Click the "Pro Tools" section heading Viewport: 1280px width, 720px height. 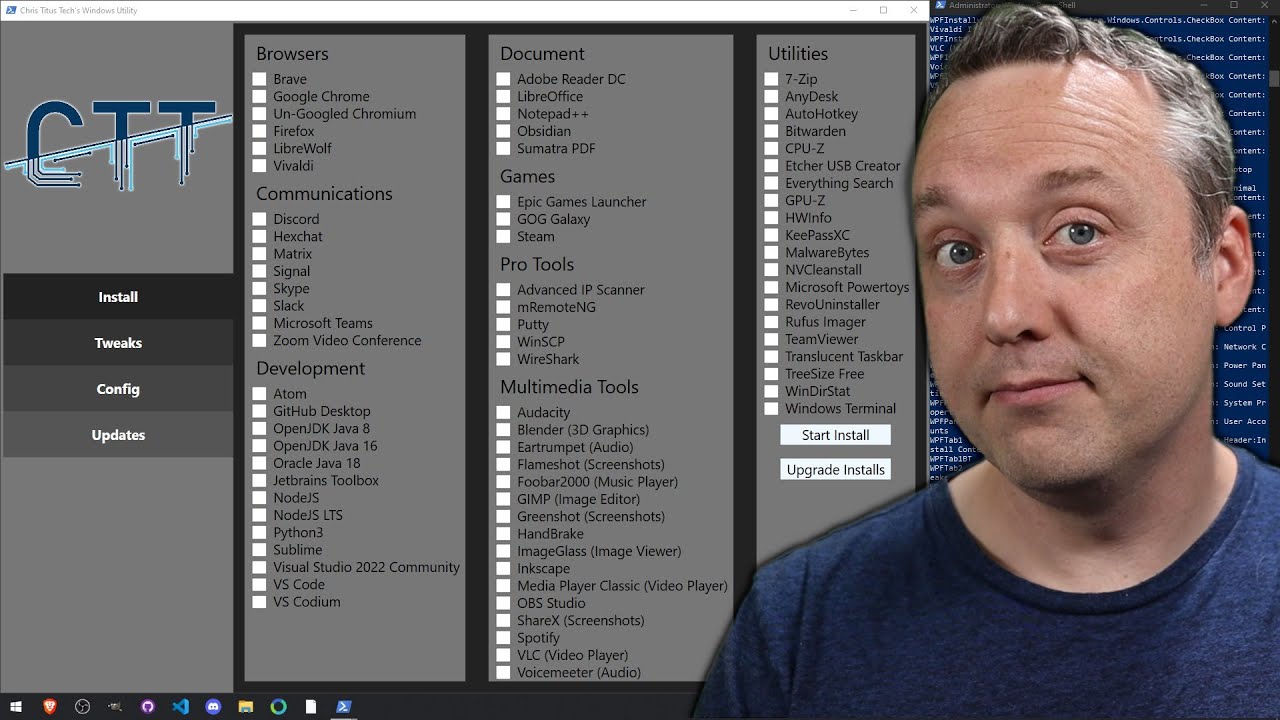[537, 264]
